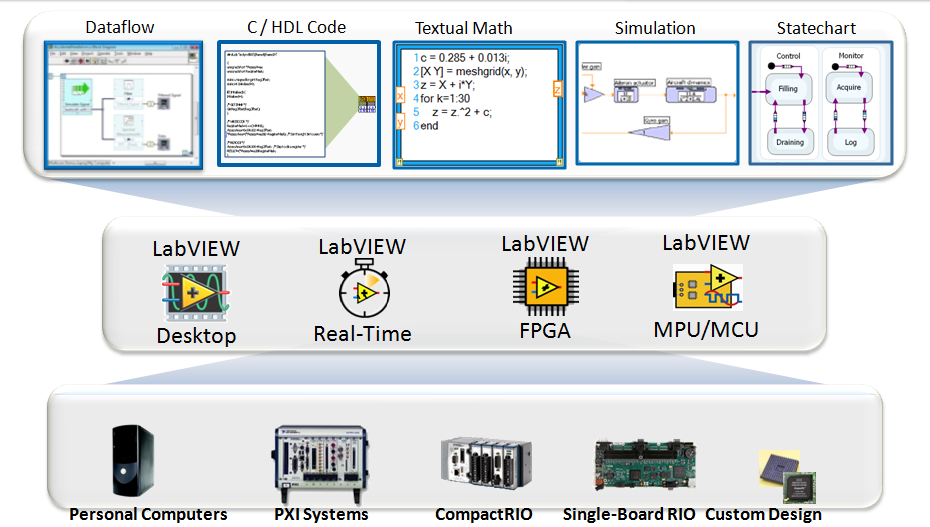The width and height of the screenshot is (930, 527).
Task: Click the LabVIEW MPU/MCU icon
Action: pyautogui.click(x=708, y=288)
